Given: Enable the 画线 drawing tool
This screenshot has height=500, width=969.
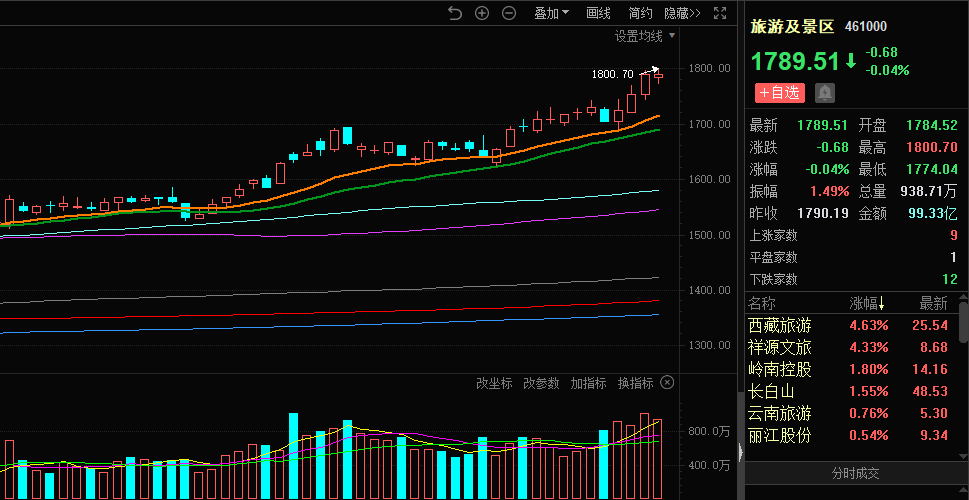Looking at the screenshot, I should (x=598, y=13).
